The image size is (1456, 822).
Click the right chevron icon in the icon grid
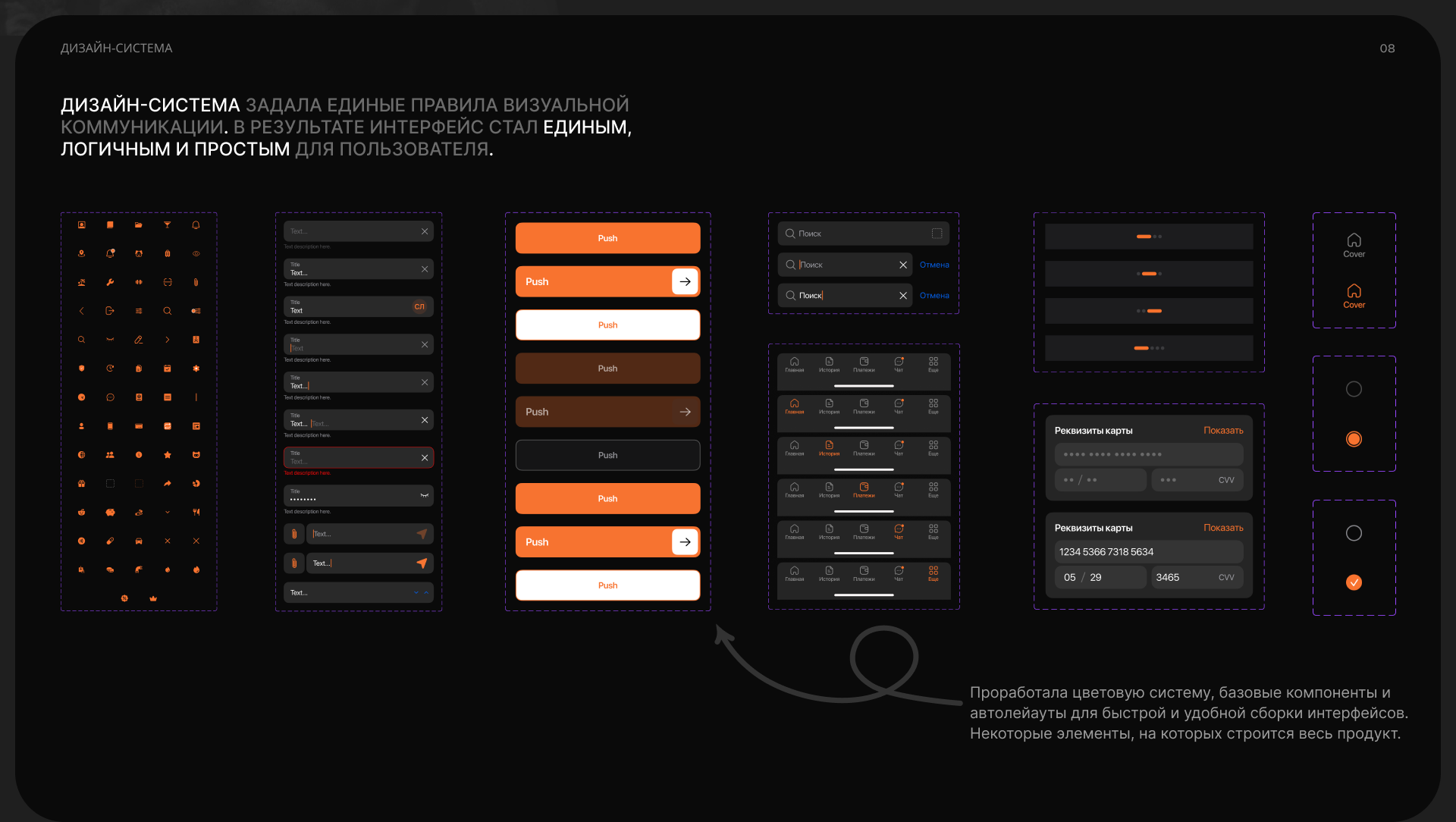pyautogui.click(x=168, y=340)
